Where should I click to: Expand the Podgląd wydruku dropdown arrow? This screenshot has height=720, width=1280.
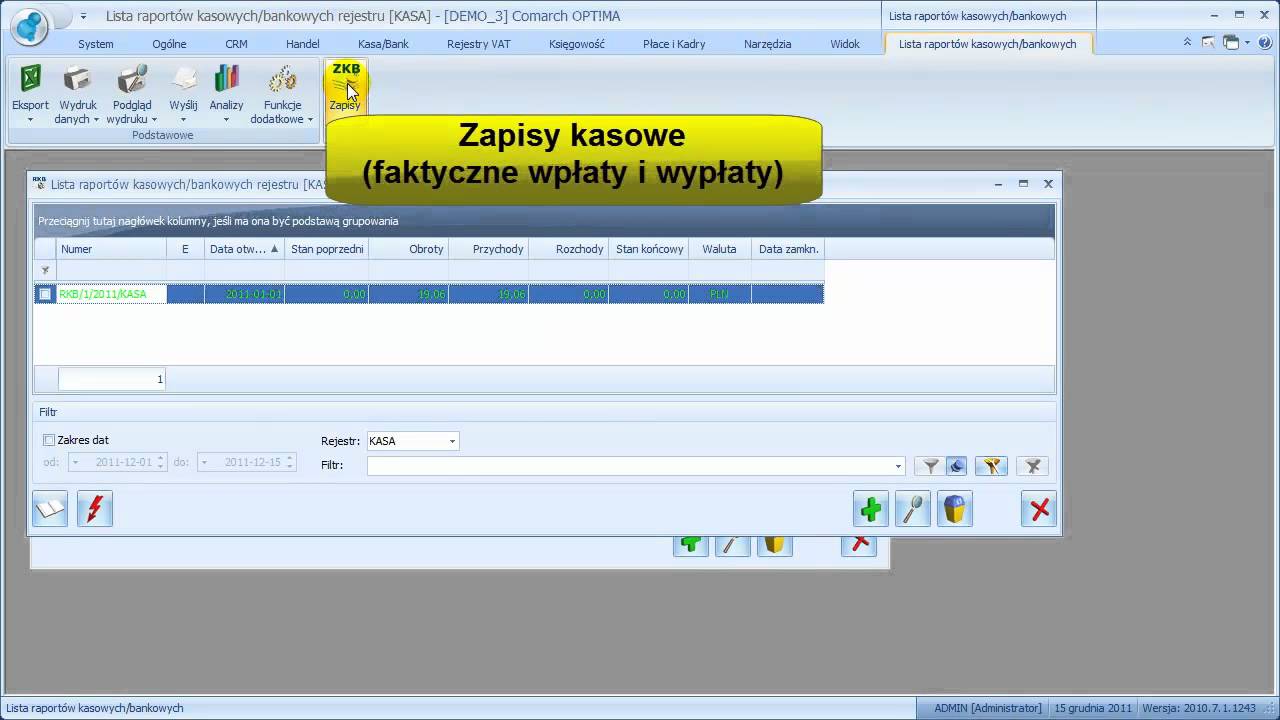click(154, 120)
